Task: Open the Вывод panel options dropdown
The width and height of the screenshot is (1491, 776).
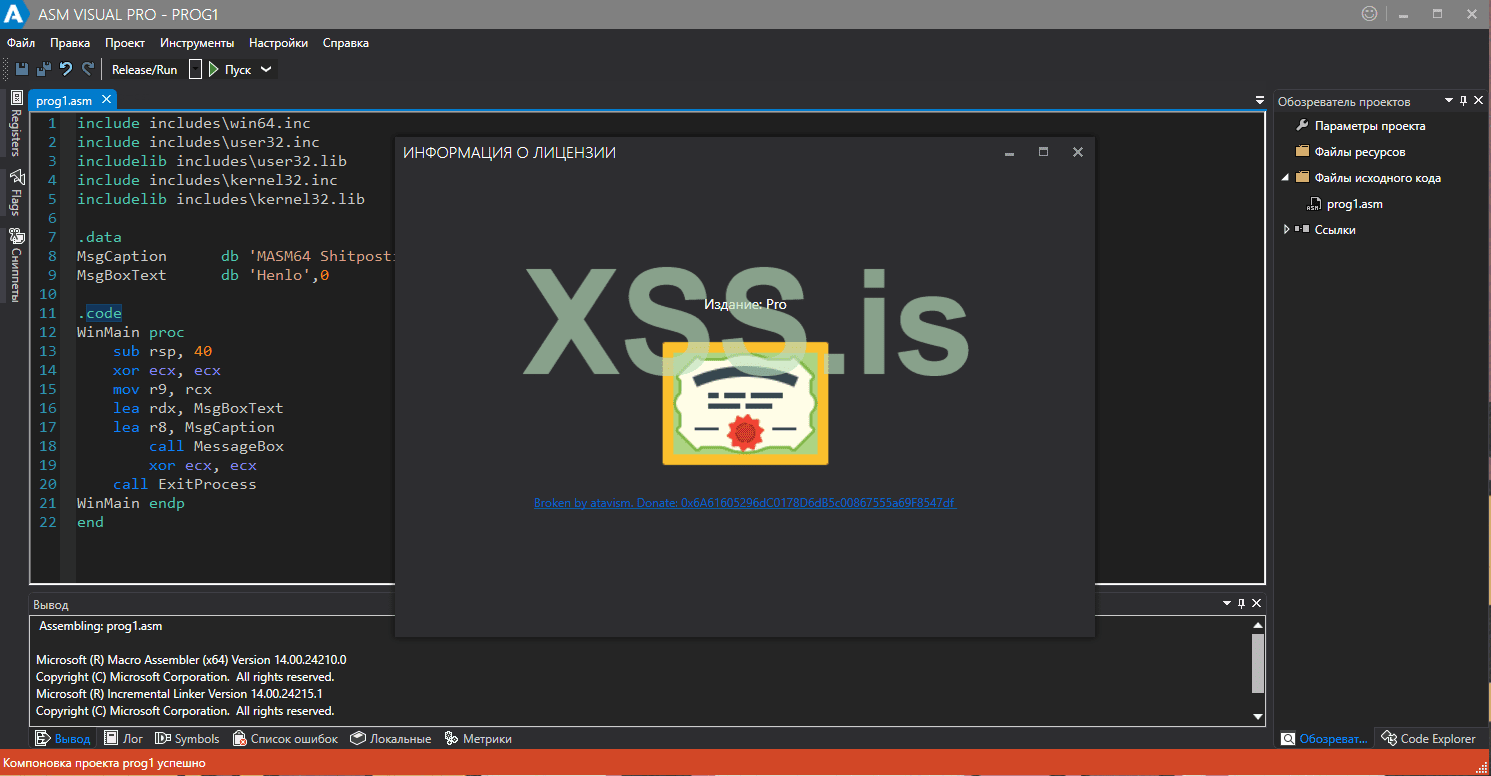Action: 1227,604
